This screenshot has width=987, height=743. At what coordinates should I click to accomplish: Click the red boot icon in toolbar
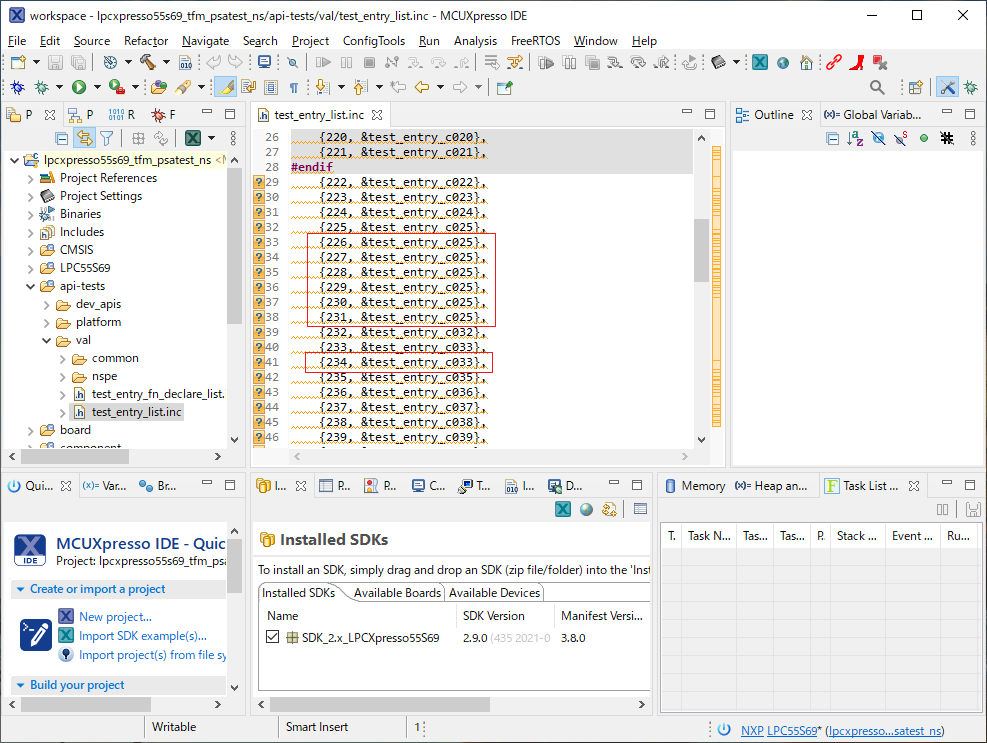[856, 62]
